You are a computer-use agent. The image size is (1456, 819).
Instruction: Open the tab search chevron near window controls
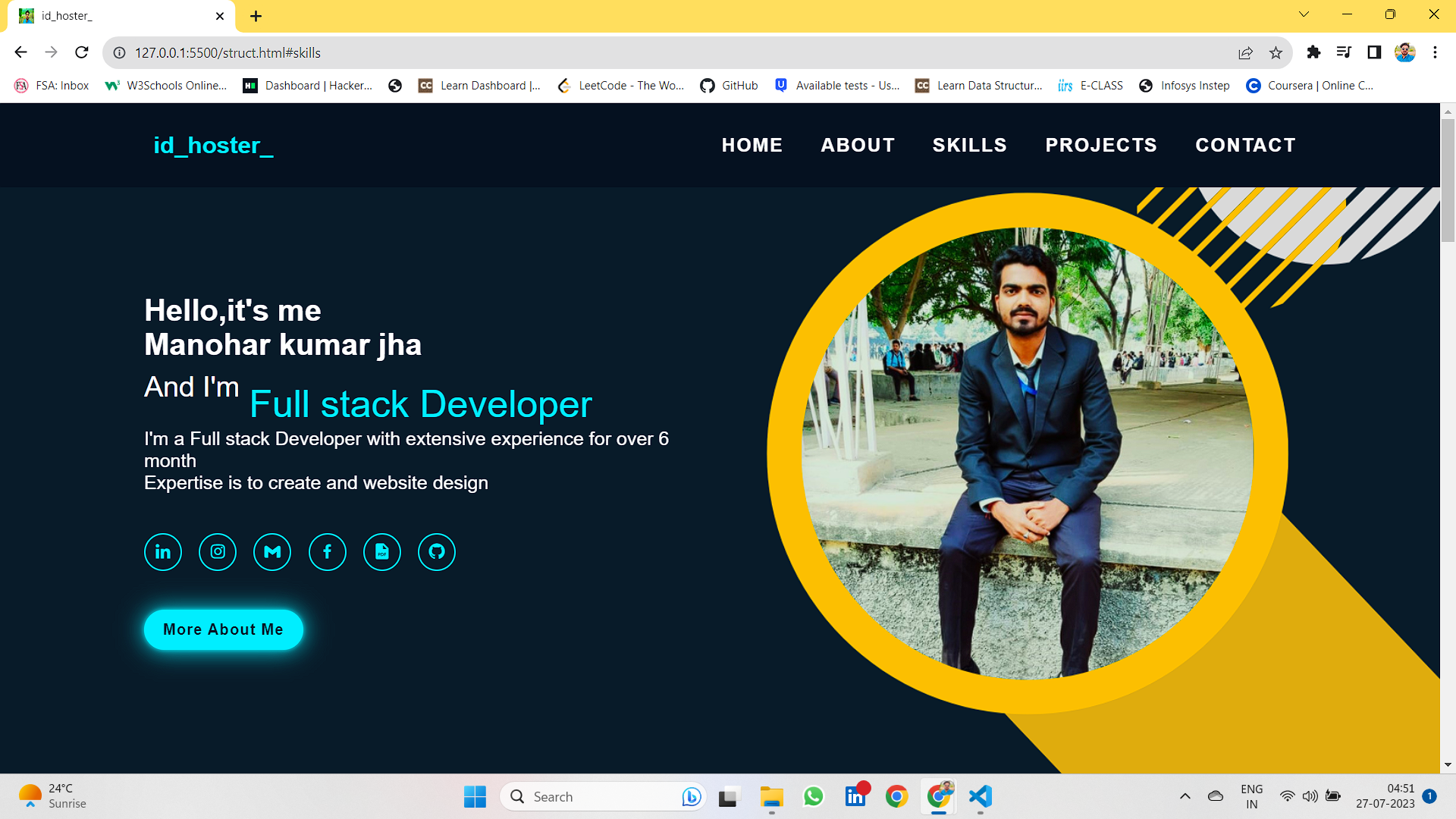pos(1304,14)
